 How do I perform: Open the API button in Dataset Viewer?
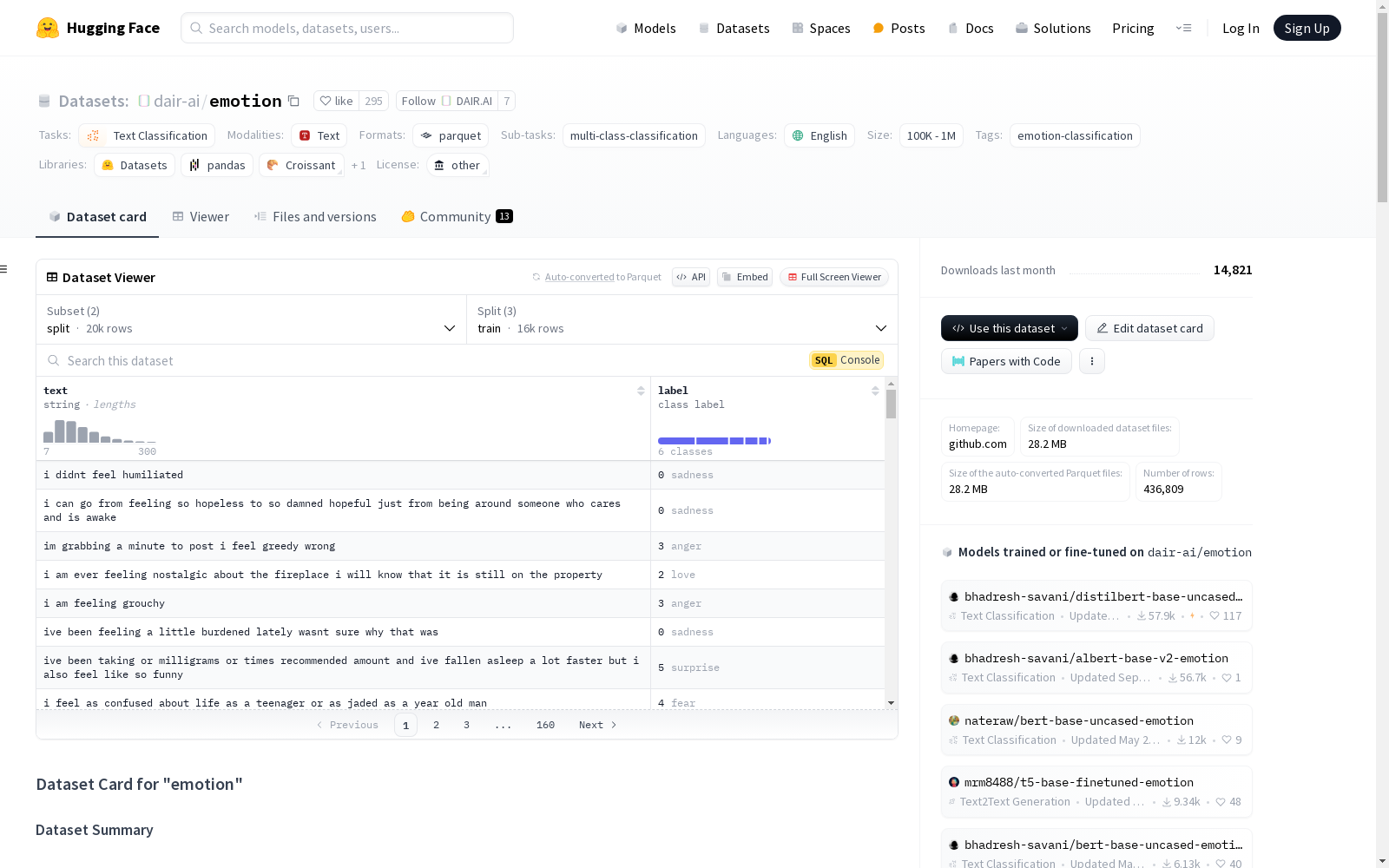[691, 277]
